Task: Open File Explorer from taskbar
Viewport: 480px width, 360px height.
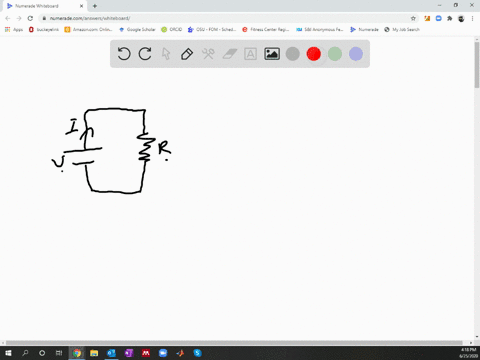Action: (94, 353)
